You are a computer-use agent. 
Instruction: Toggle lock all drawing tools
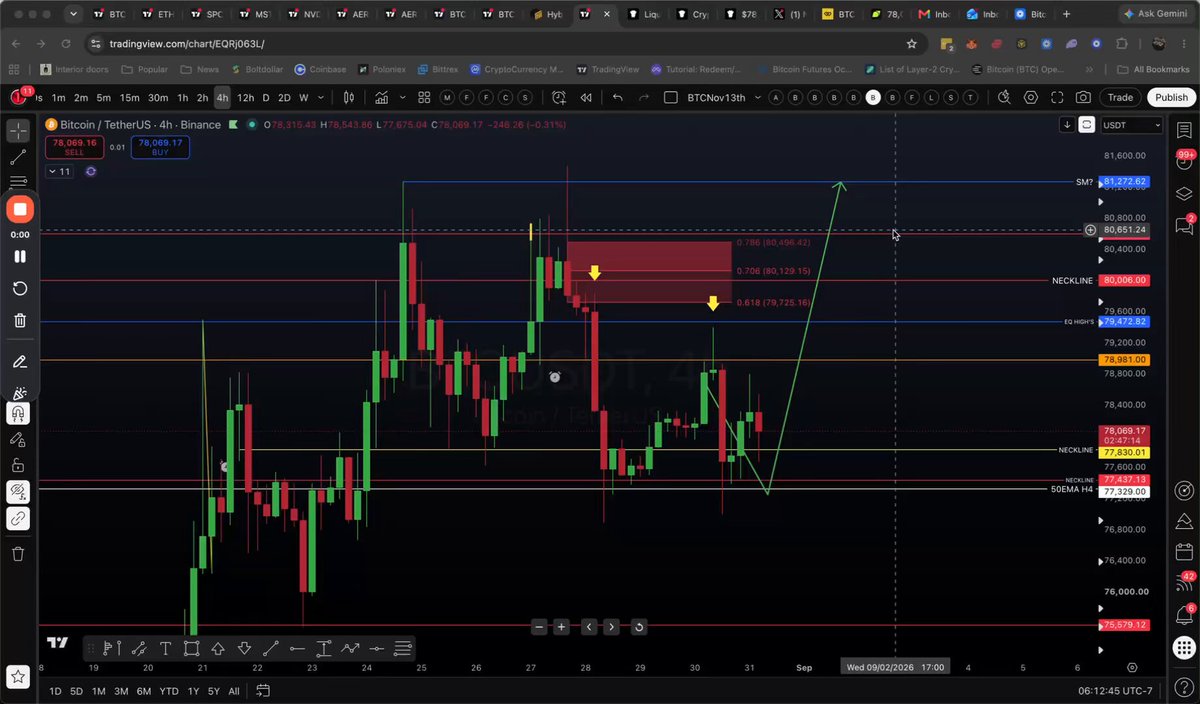pos(18,465)
